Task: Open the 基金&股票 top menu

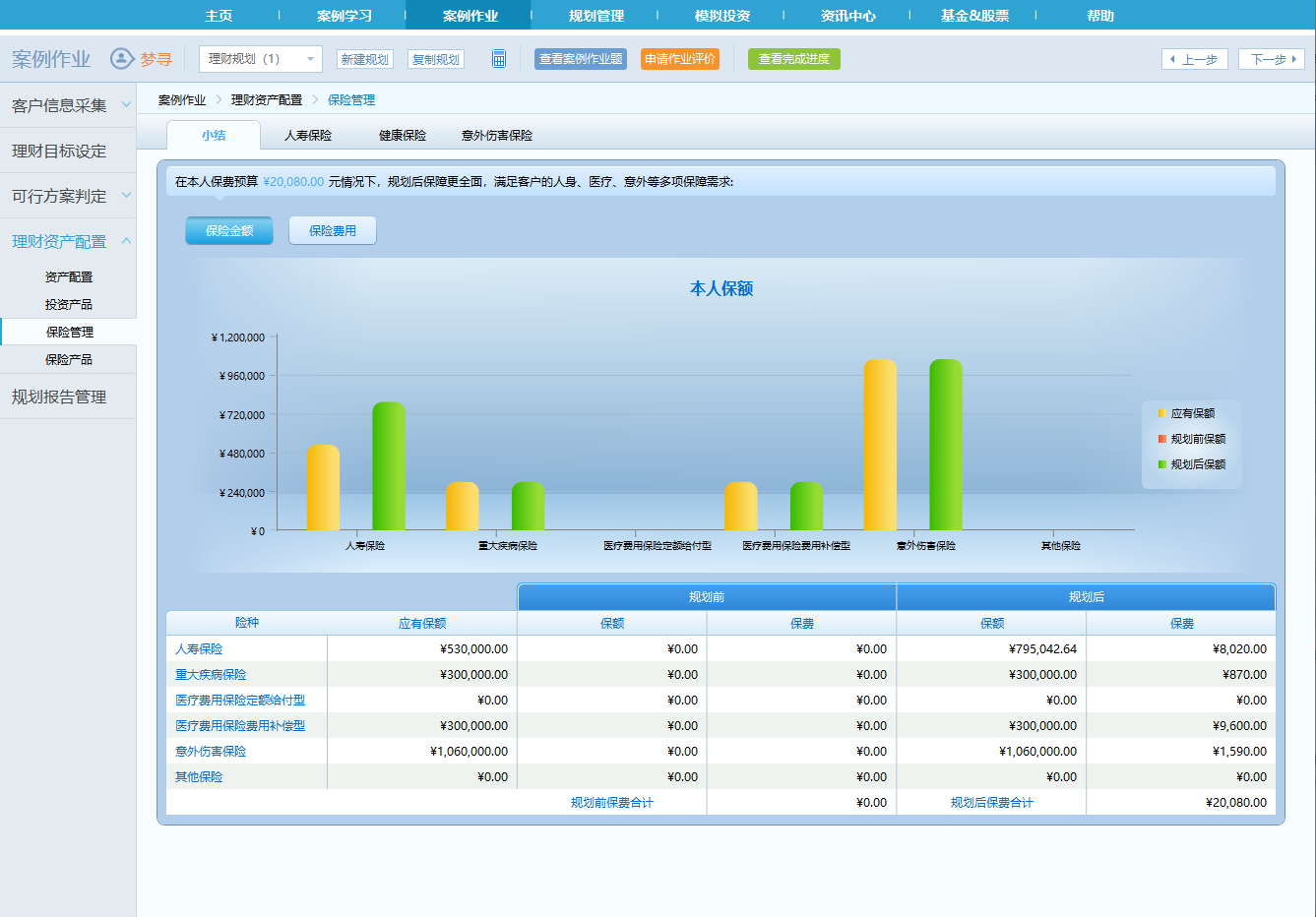Action: 974,16
